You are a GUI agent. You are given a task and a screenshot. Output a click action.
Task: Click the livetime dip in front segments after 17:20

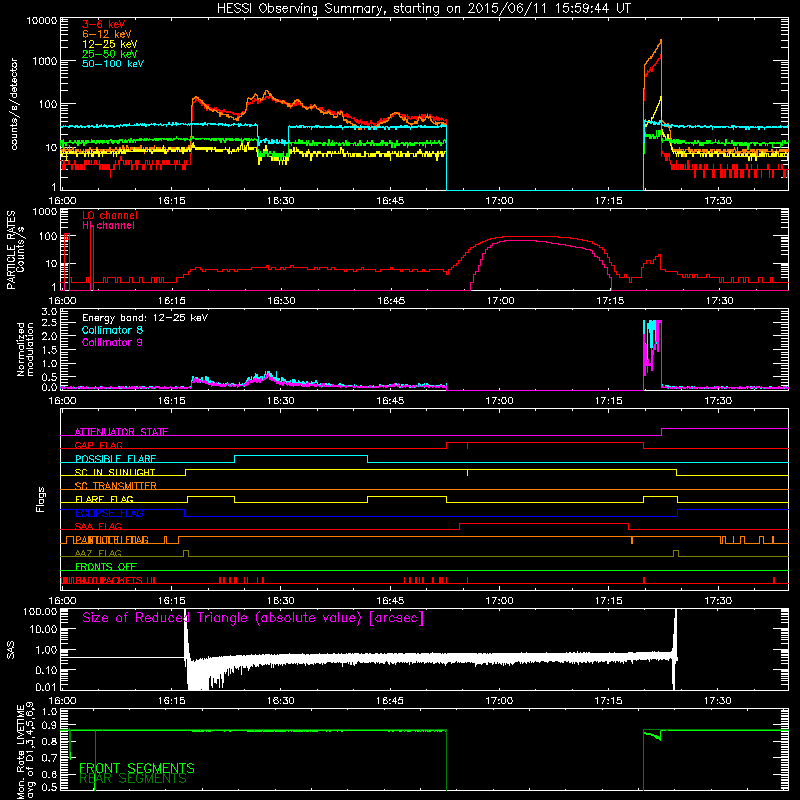(x=653, y=736)
